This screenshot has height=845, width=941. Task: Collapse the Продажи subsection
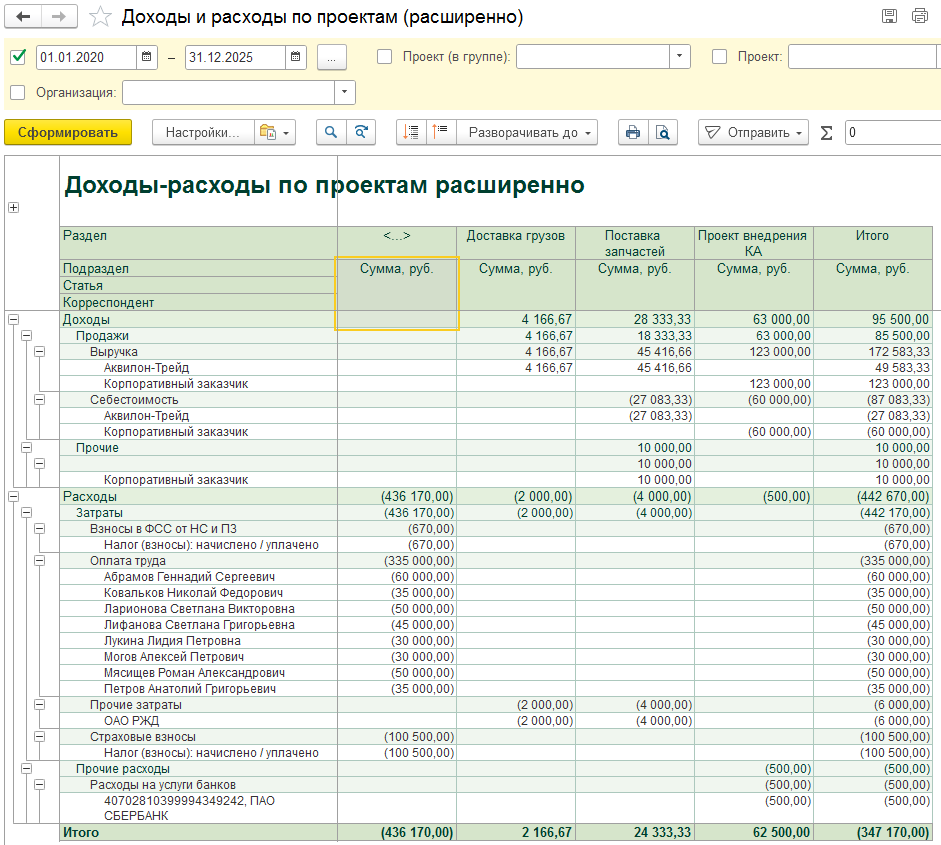pyautogui.click(x=26, y=336)
